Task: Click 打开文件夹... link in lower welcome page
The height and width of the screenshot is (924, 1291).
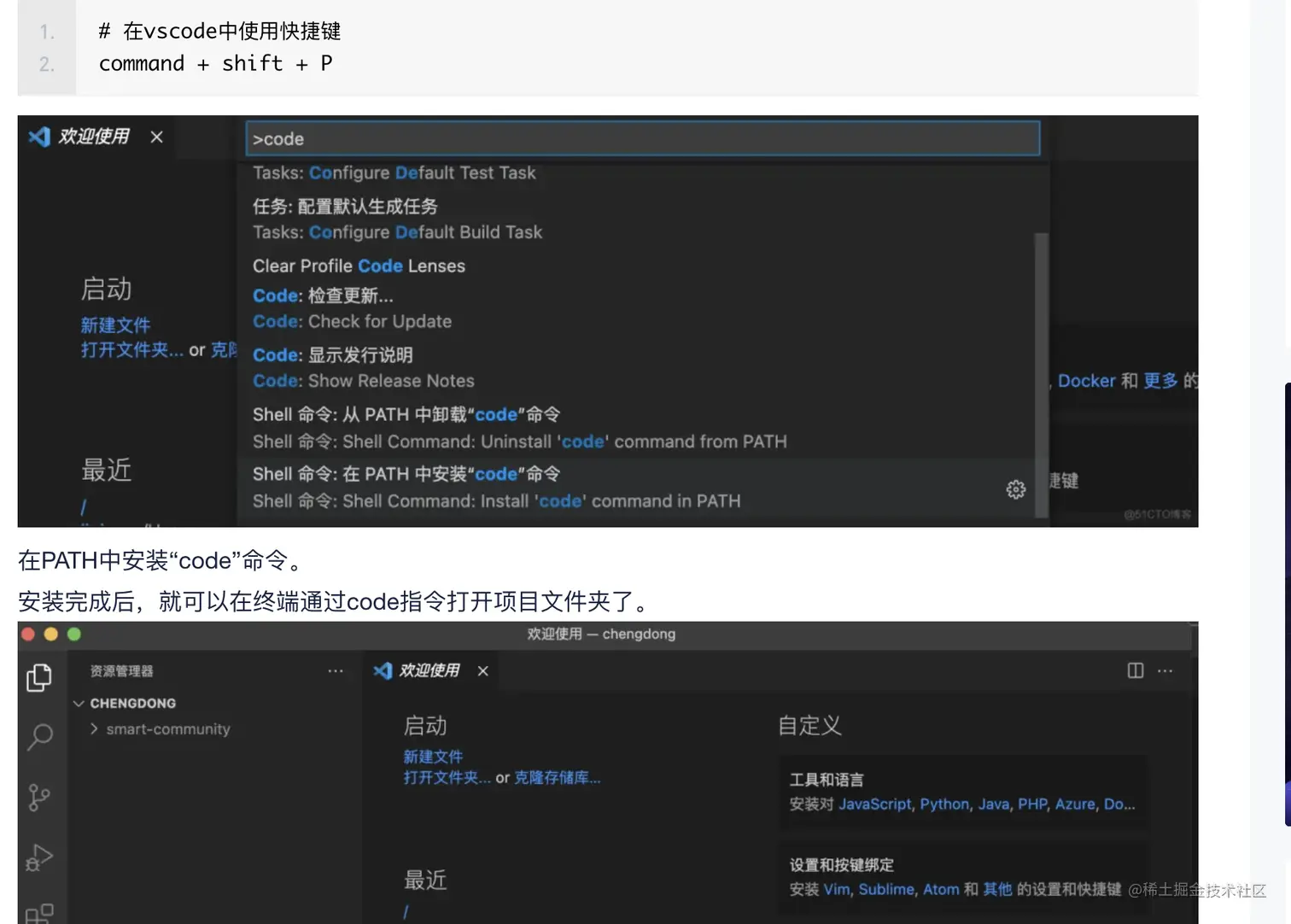Action: [447, 778]
